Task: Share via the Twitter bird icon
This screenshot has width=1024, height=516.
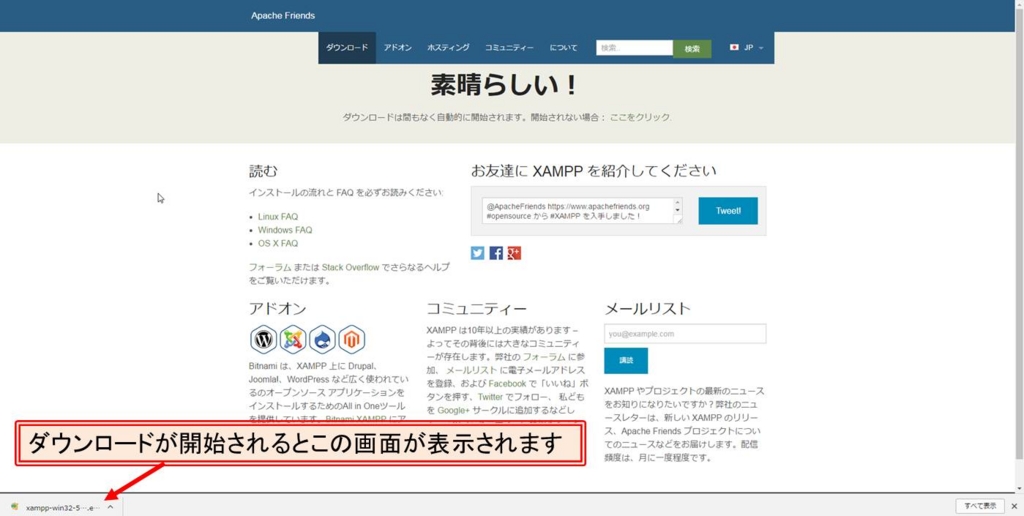Action: (x=477, y=253)
